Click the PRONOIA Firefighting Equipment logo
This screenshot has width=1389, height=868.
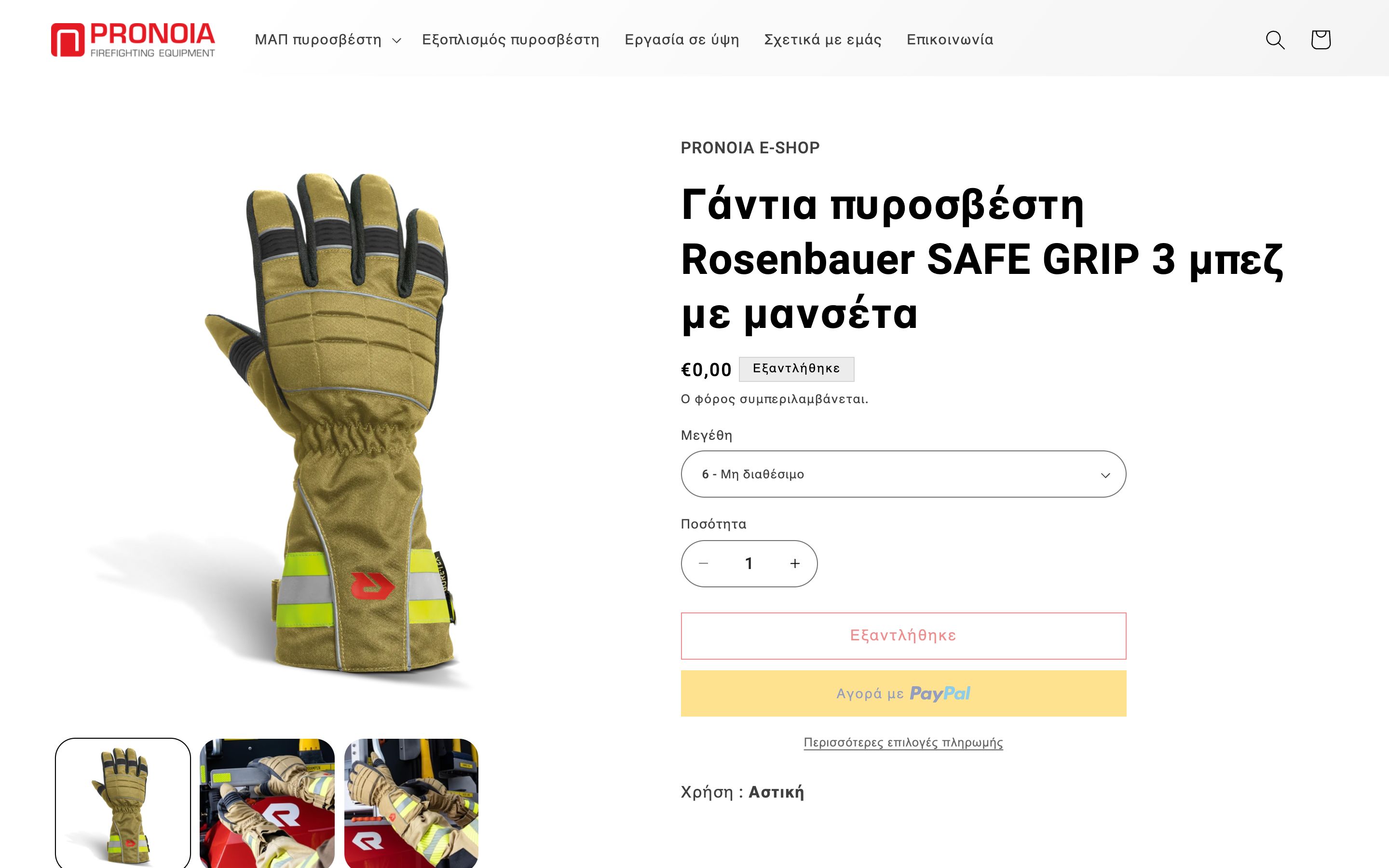tap(133, 40)
